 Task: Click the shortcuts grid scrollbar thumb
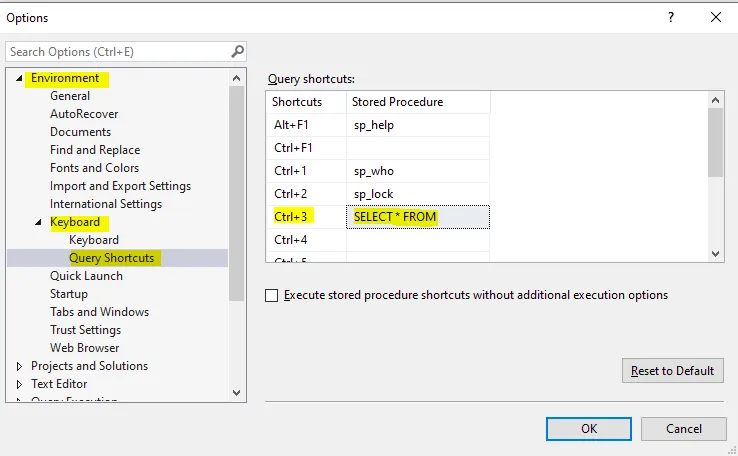pos(715,143)
